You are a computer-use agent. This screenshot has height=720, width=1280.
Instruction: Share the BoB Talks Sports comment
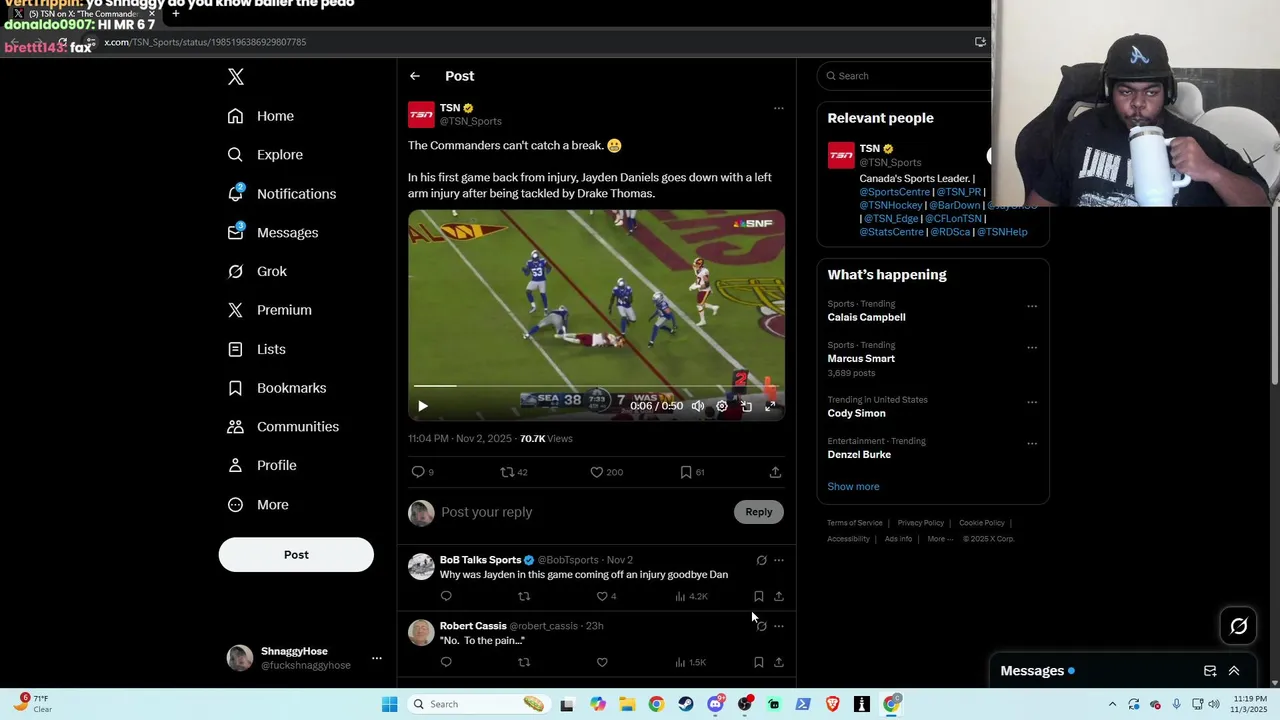(x=779, y=596)
